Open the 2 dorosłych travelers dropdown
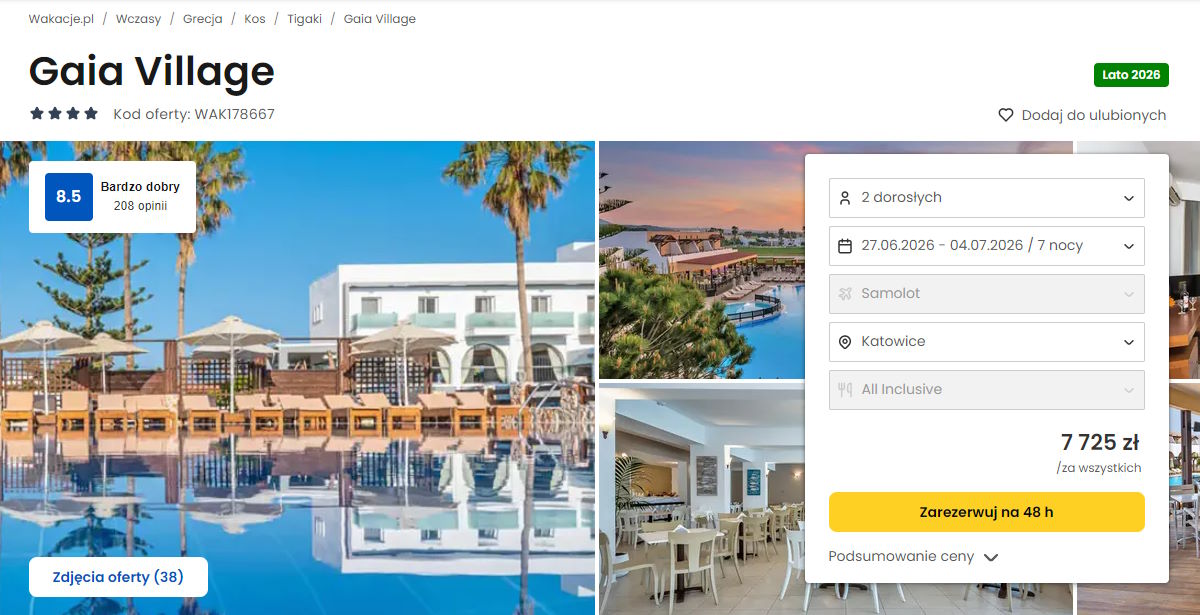This screenshot has height=615, width=1200. click(x=987, y=198)
